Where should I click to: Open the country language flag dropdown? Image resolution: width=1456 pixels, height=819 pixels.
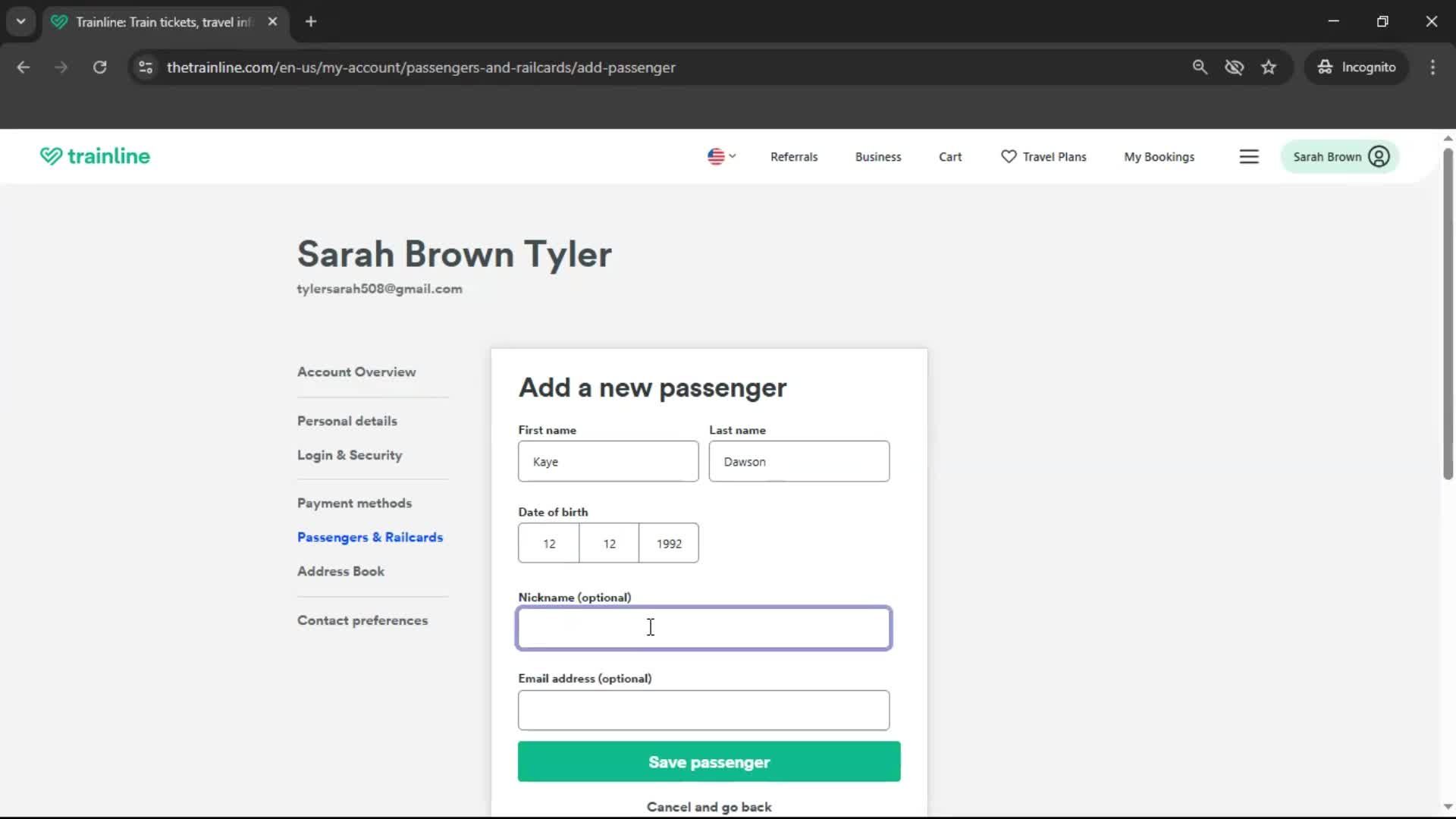(x=720, y=156)
